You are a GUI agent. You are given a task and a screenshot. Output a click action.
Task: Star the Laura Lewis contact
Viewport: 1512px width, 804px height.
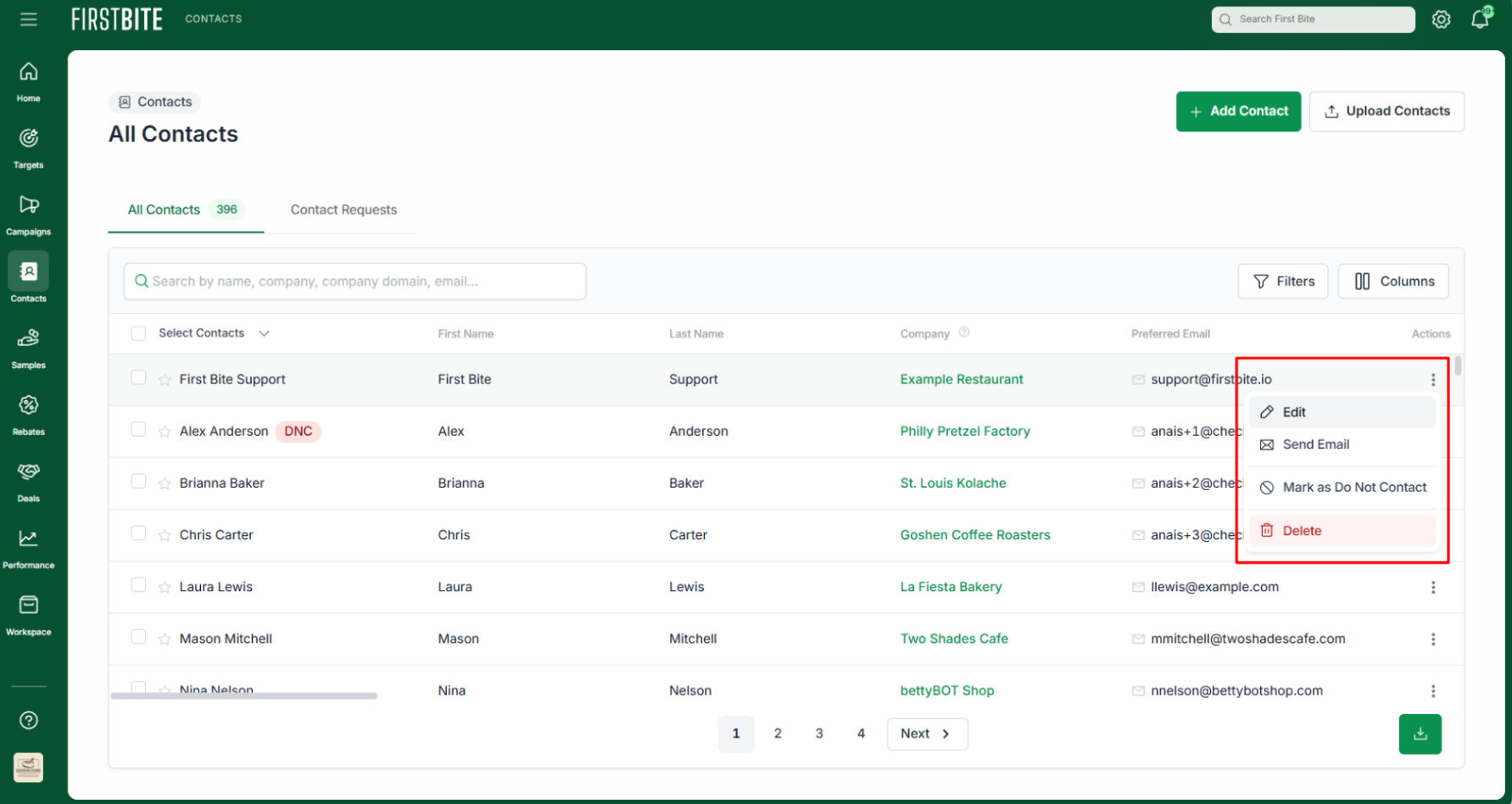tap(165, 587)
